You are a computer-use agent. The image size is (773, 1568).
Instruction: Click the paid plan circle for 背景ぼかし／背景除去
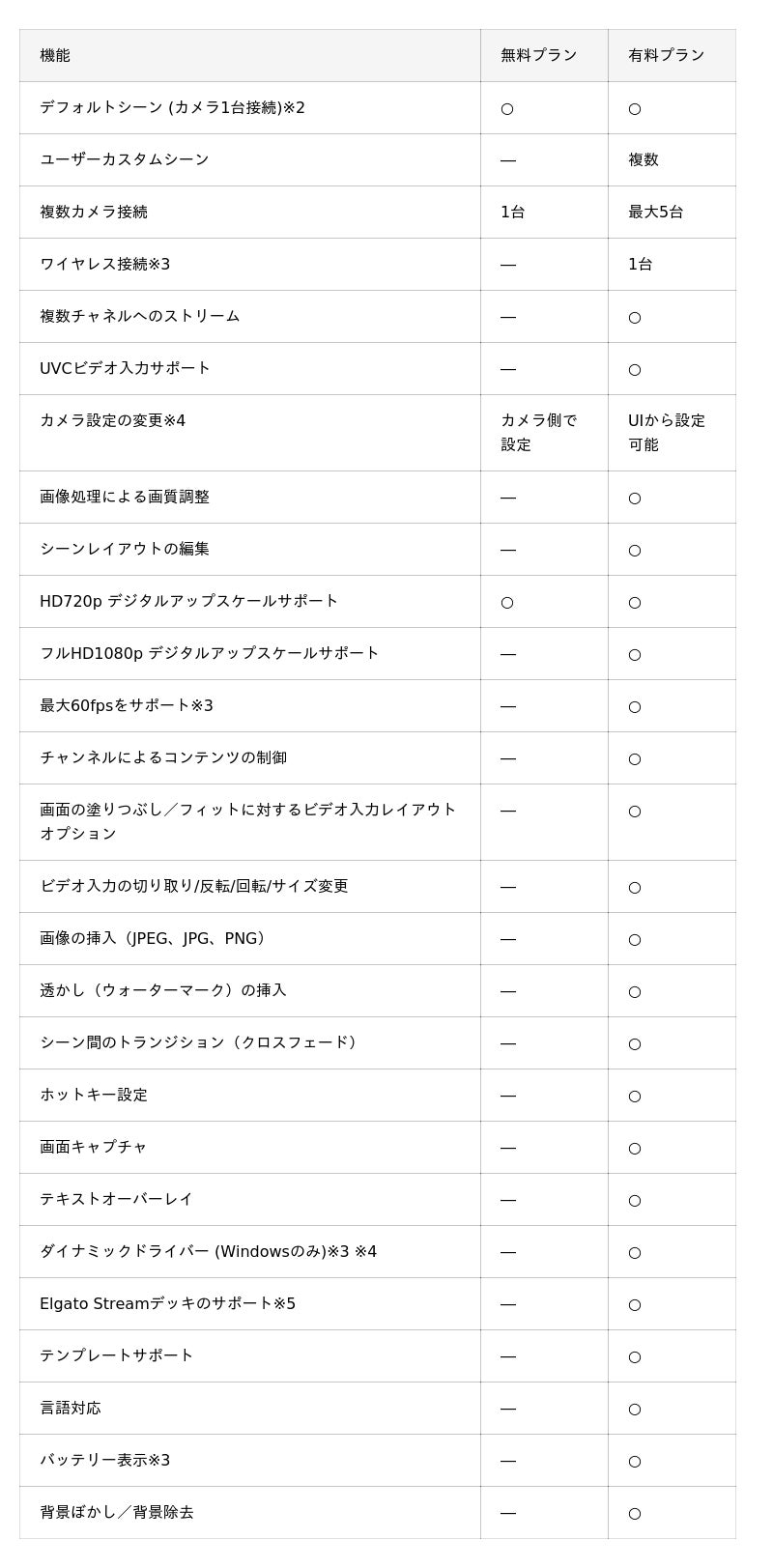tap(635, 1514)
